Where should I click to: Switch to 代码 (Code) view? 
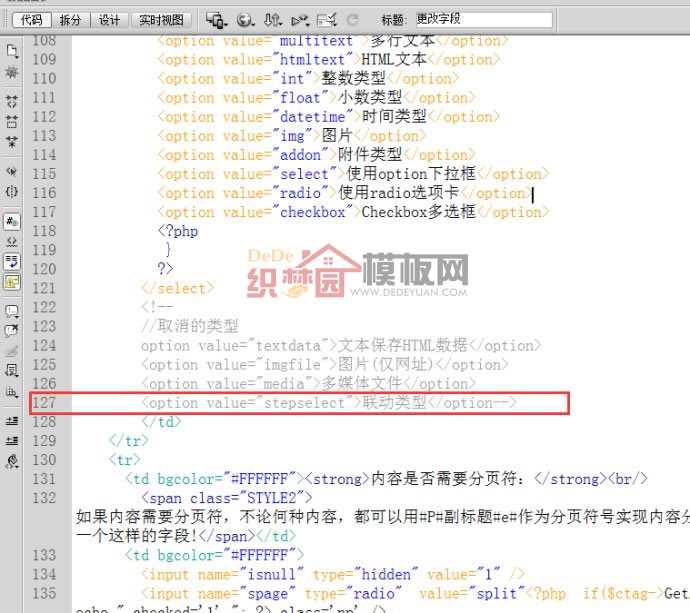[31, 19]
